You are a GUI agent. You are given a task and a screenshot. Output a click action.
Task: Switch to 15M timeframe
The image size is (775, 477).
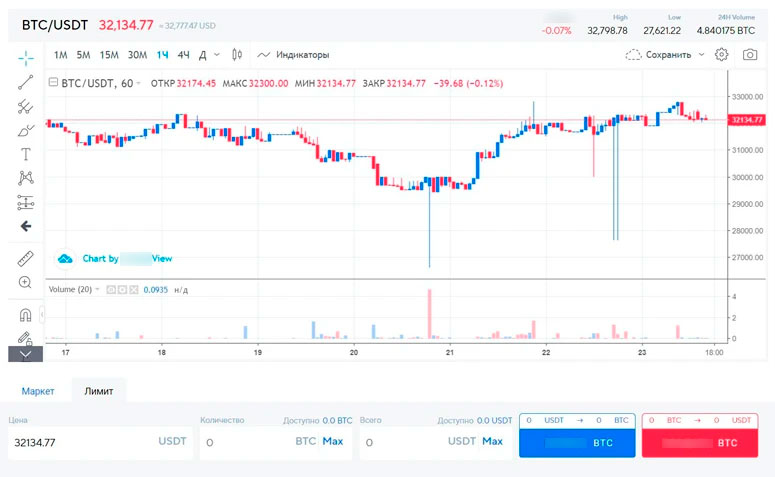click(x=109, y=55)
